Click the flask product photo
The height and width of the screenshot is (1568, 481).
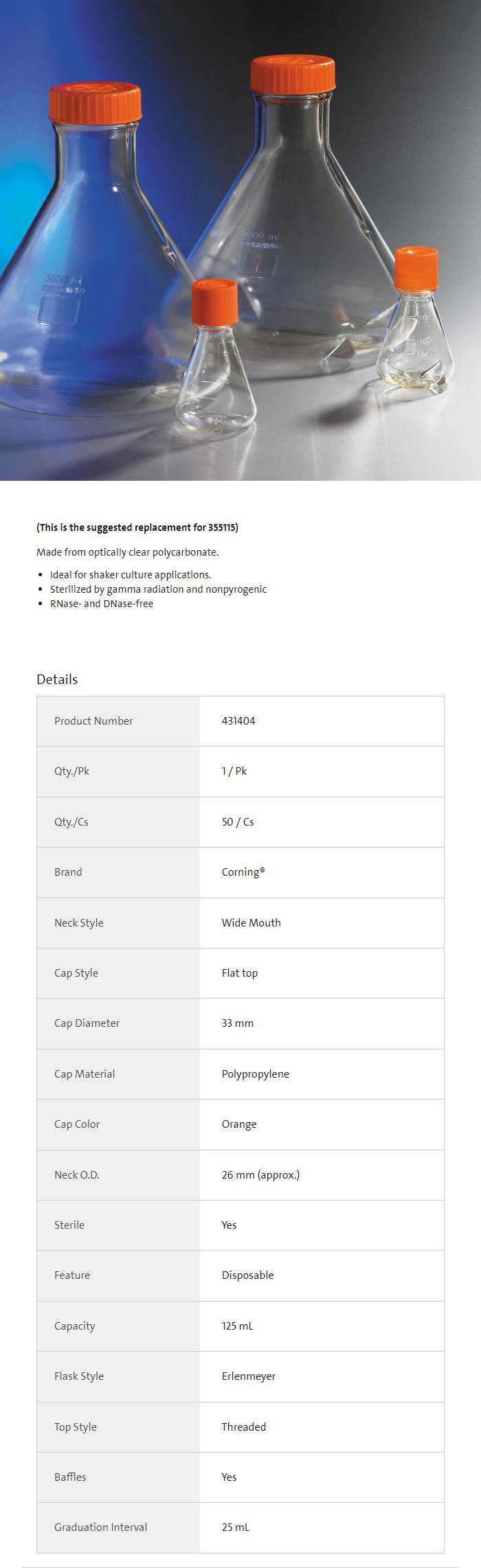tap(240, 240)
